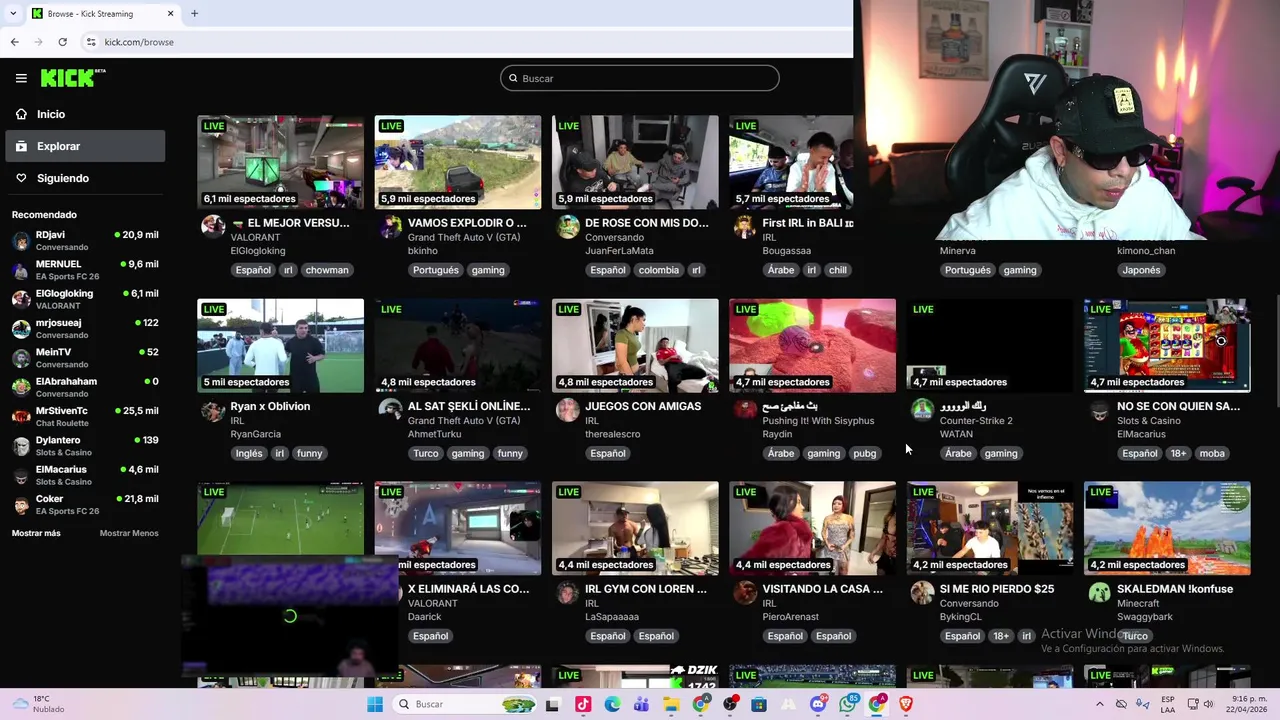Open DE ROSE CON MIS DO... thumbnail
The width and height of the screenshot is (1280, 720).
tap(635, 162)
